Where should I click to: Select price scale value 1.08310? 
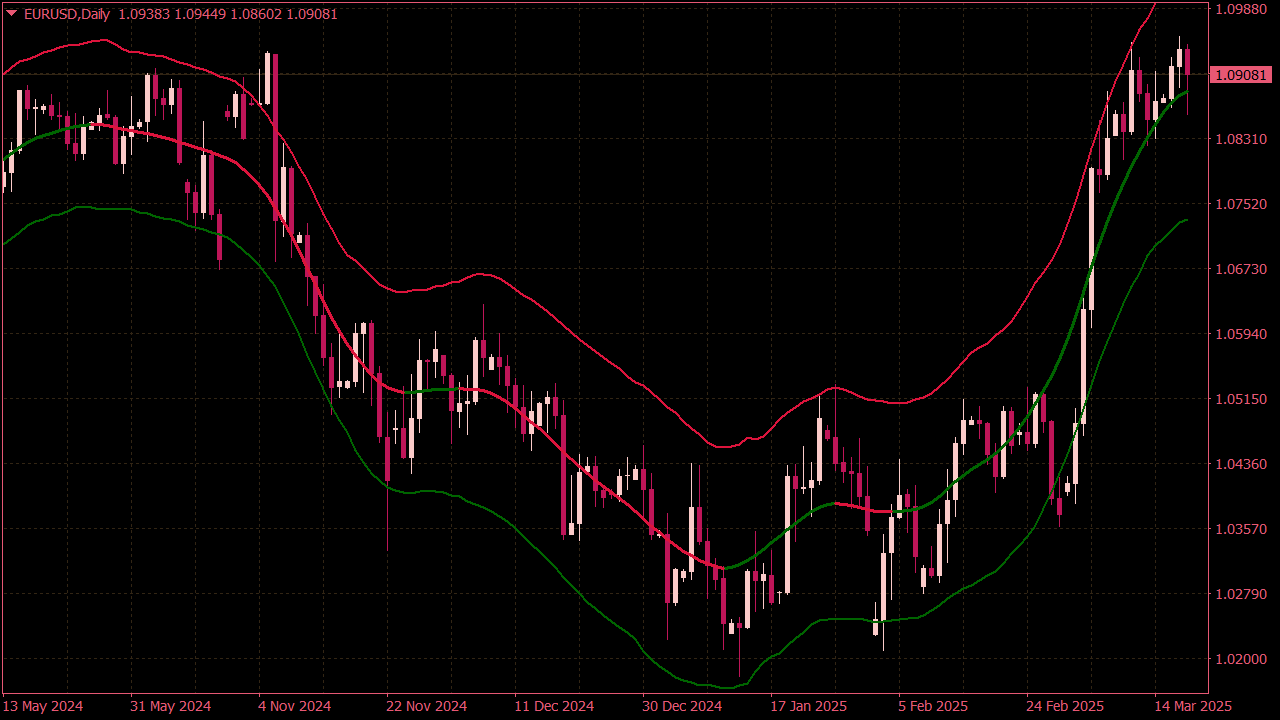coord(1241,139)
